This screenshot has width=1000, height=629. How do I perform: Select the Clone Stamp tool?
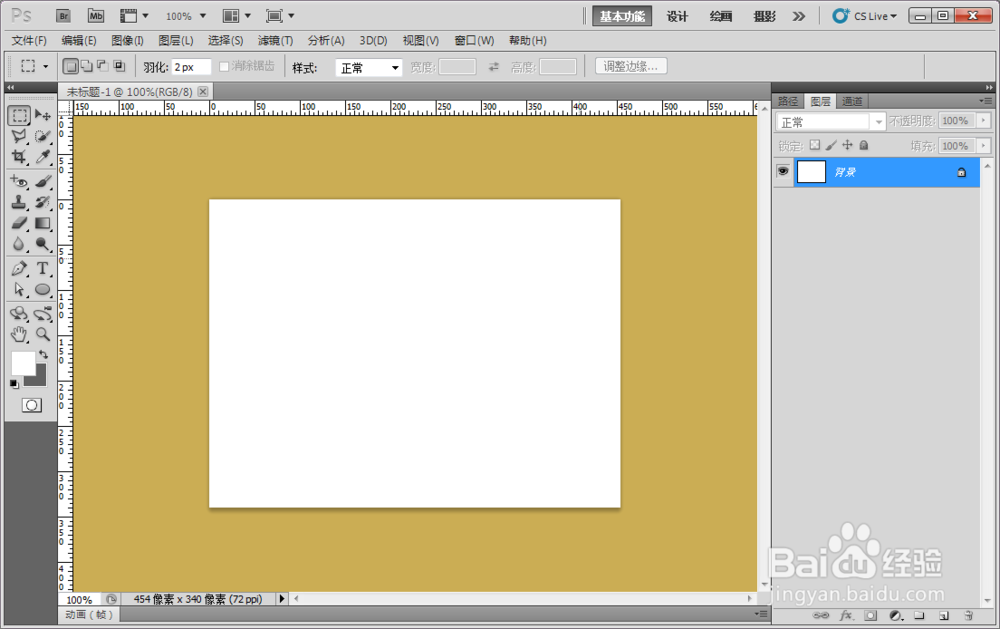tap(19, 202)
